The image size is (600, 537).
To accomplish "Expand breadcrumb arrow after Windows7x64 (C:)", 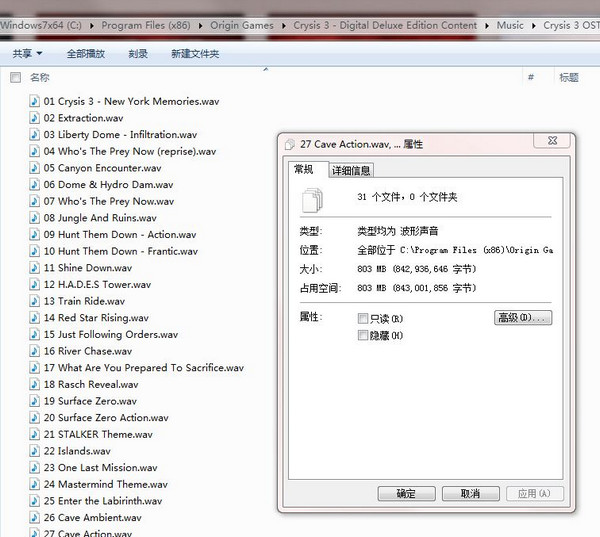I will pos(92,26).
